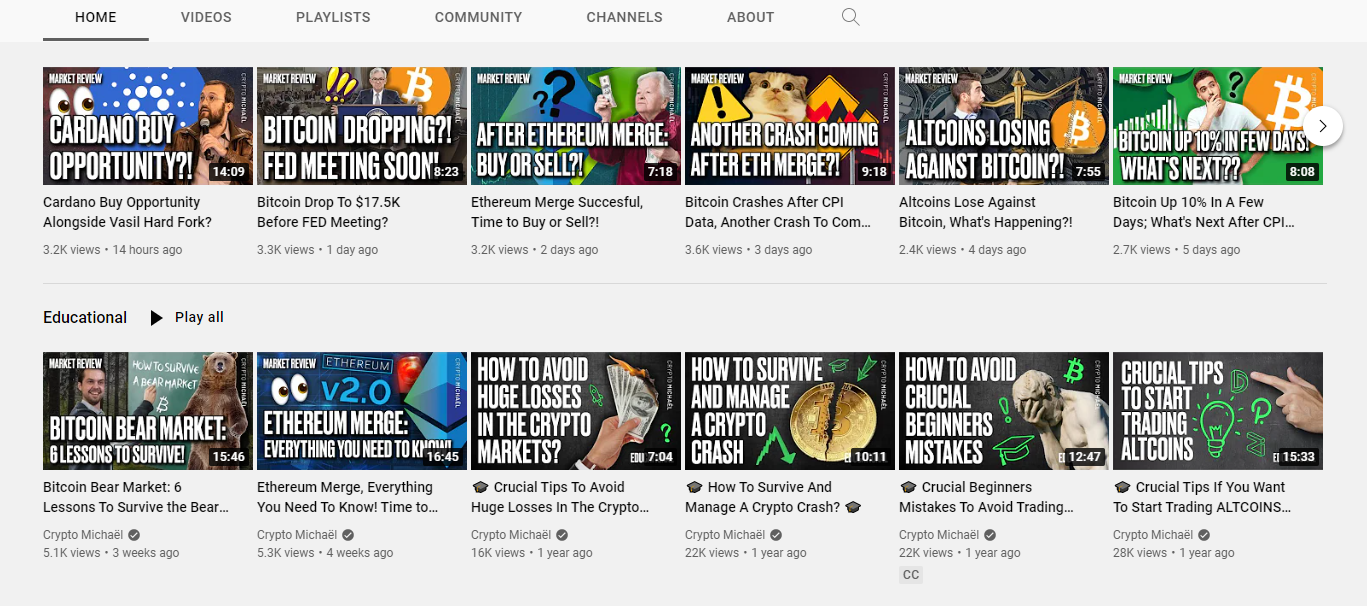Click Crypto Michaël name under Manage A Crypto Crash video
This screenshot has height=606, width=1367.
725,535
